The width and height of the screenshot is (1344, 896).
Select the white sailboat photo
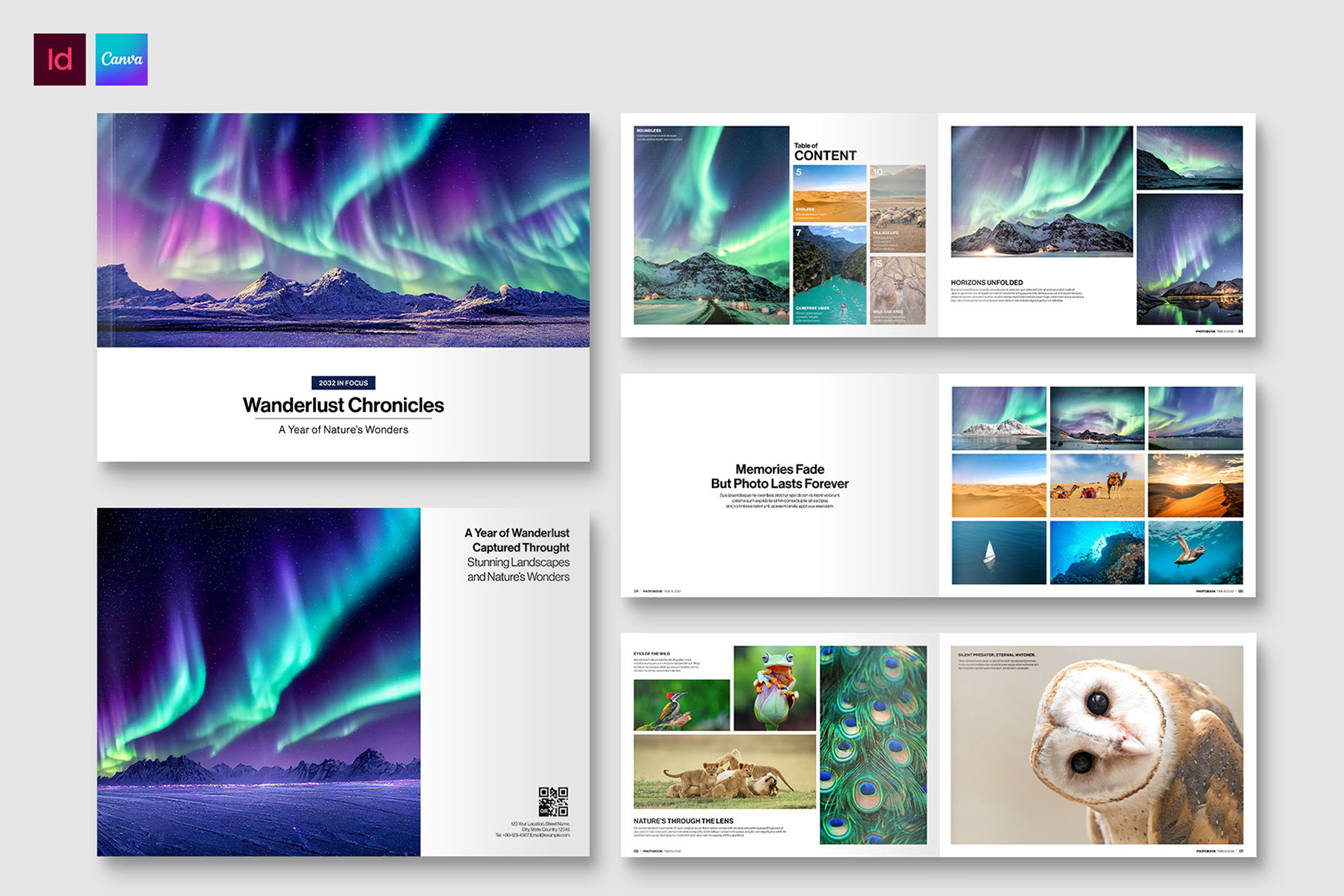tap(998, 553)
